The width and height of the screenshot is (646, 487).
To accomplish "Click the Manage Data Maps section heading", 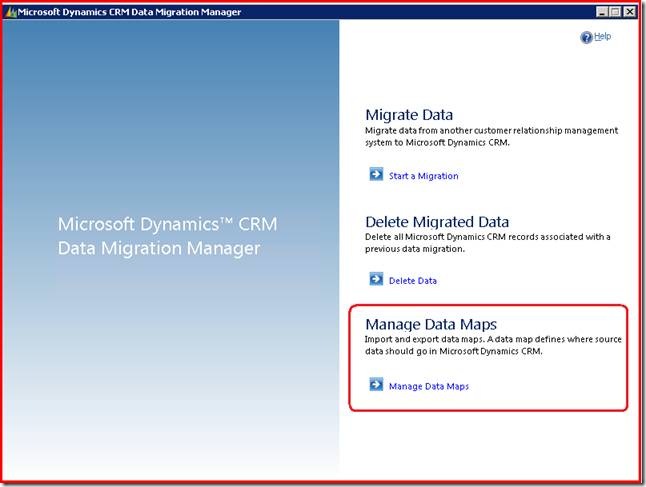I will pyautogui.click(x=431, y=324).
